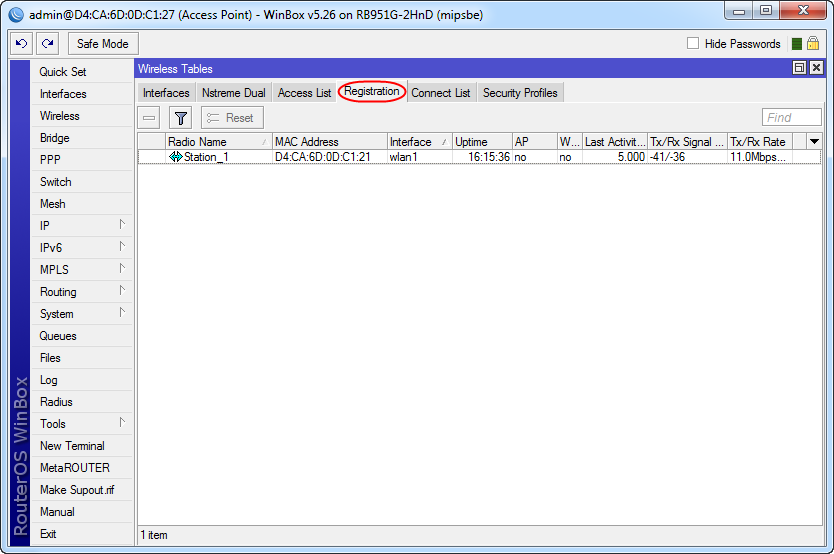Screen dimensions: 834x554
Task: Open the Connect List tab
Action: click(x=440, y=93)
